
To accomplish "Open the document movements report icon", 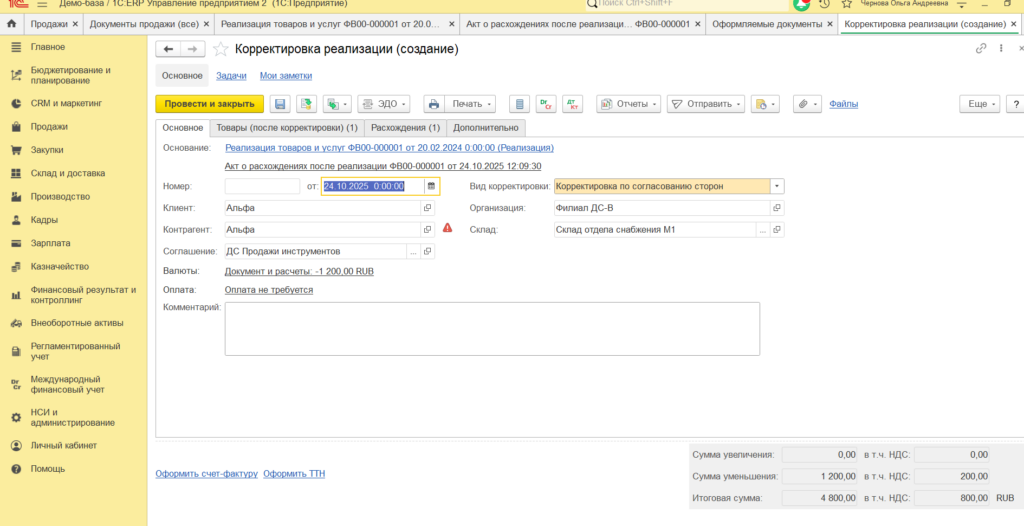I will (520, 104).
